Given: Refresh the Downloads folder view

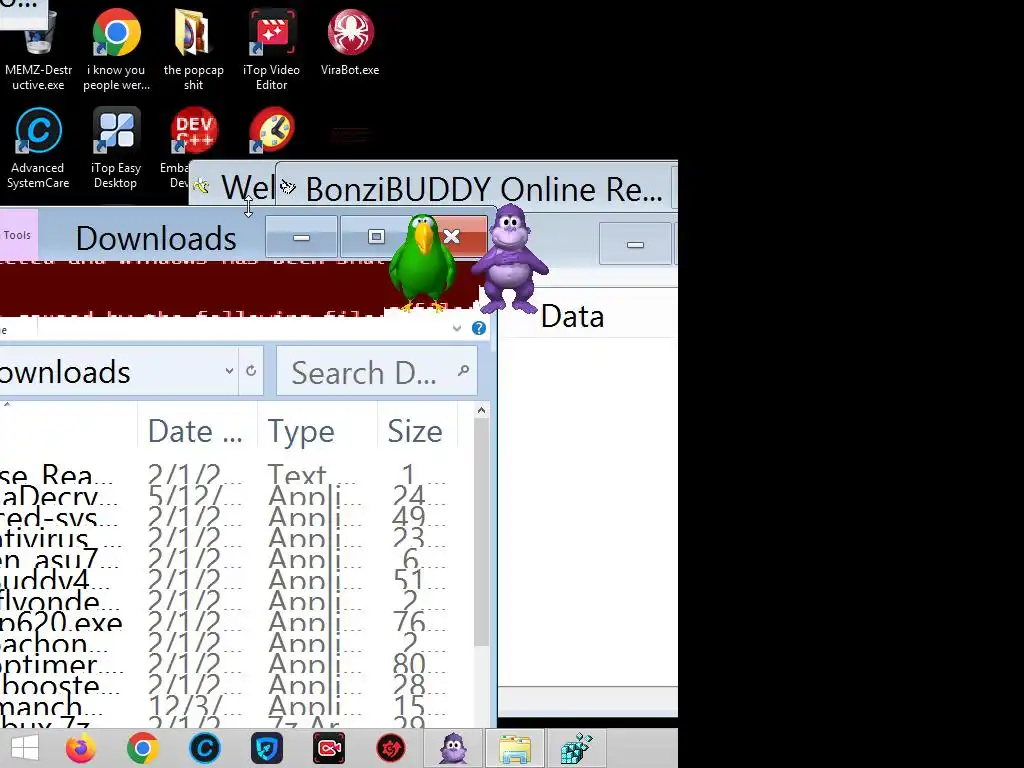Looking at the screenshot, I should [x=251, y=371].
